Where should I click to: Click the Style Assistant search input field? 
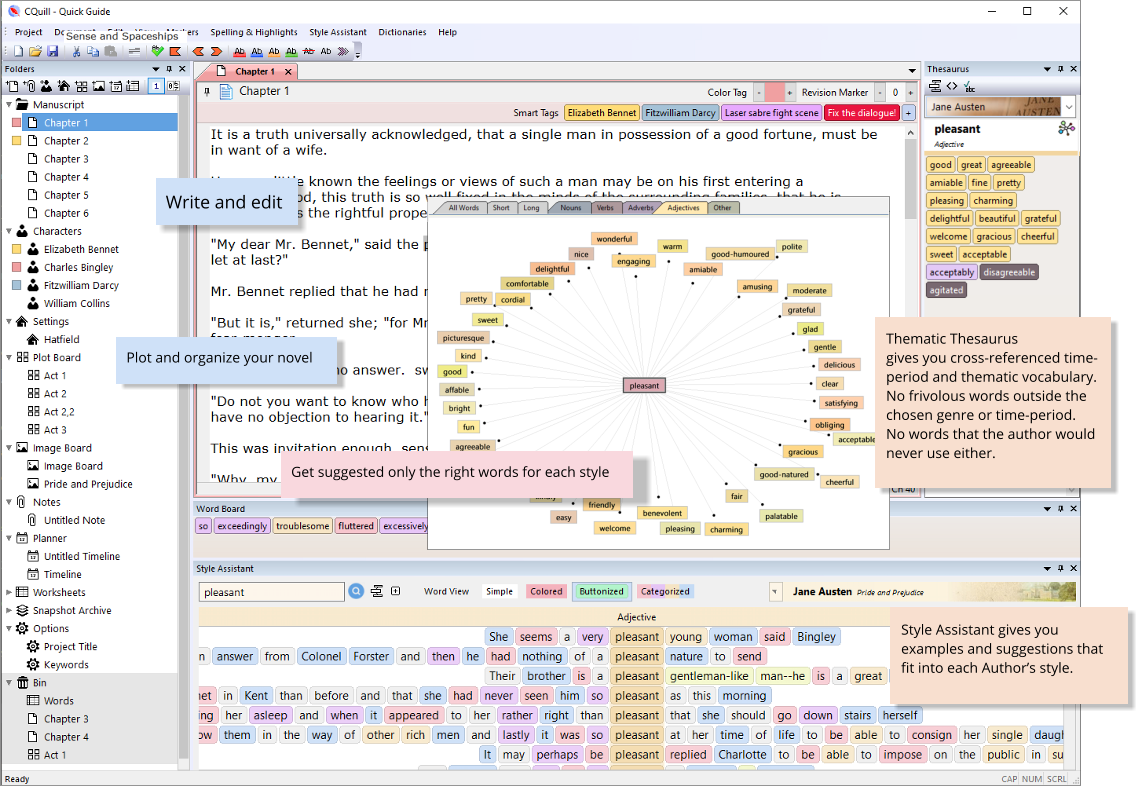click(x=271, y=592)
